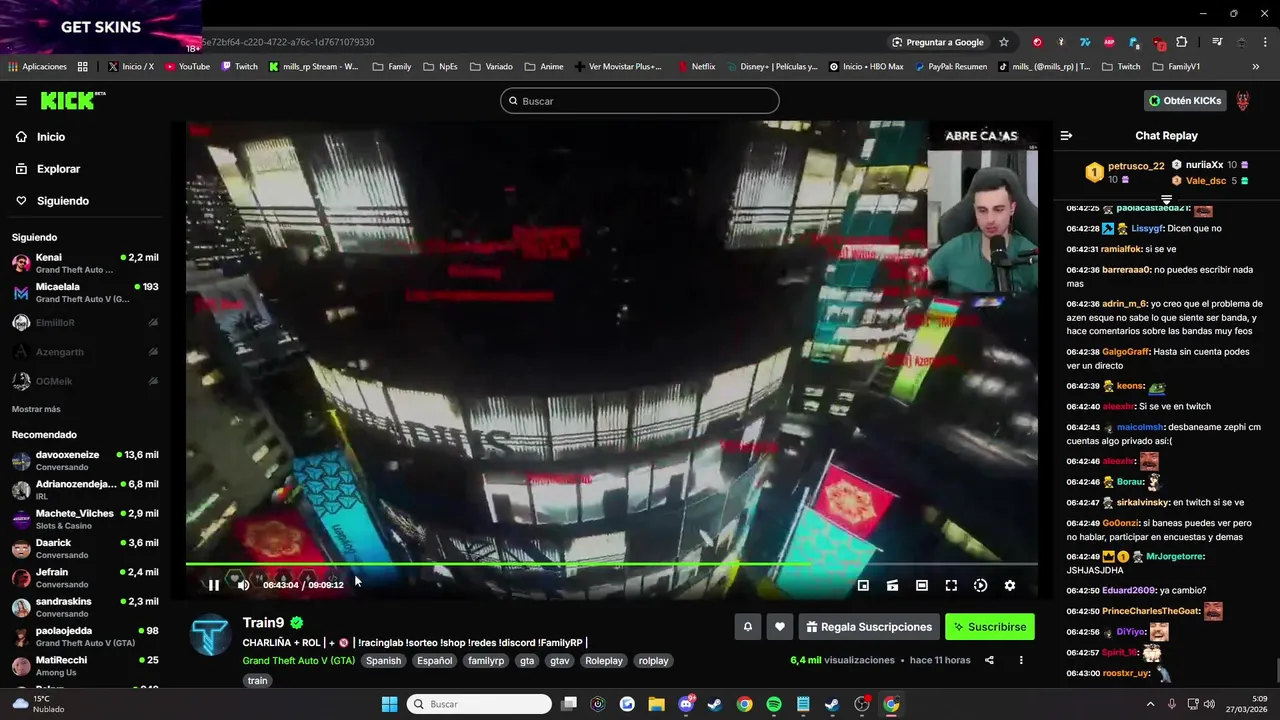Click Preguntar a Google in address bar
Image resolution: width=1280 pixels, height=720 pixels.
pyautogui.click(x=937, y=42)
